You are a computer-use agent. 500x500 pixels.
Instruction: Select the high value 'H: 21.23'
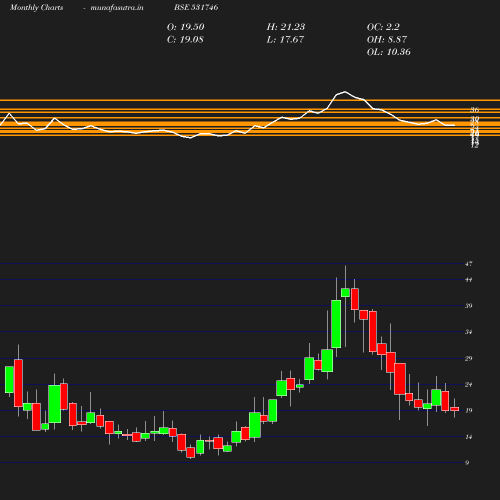point(286,27)
